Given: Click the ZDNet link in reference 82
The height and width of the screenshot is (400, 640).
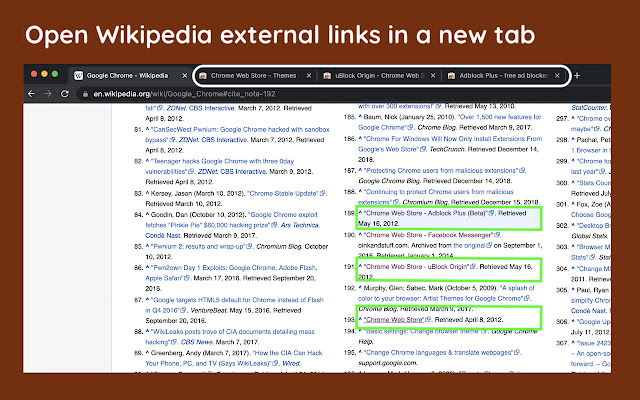Looking at the screenshot, I should coord(207,171).
